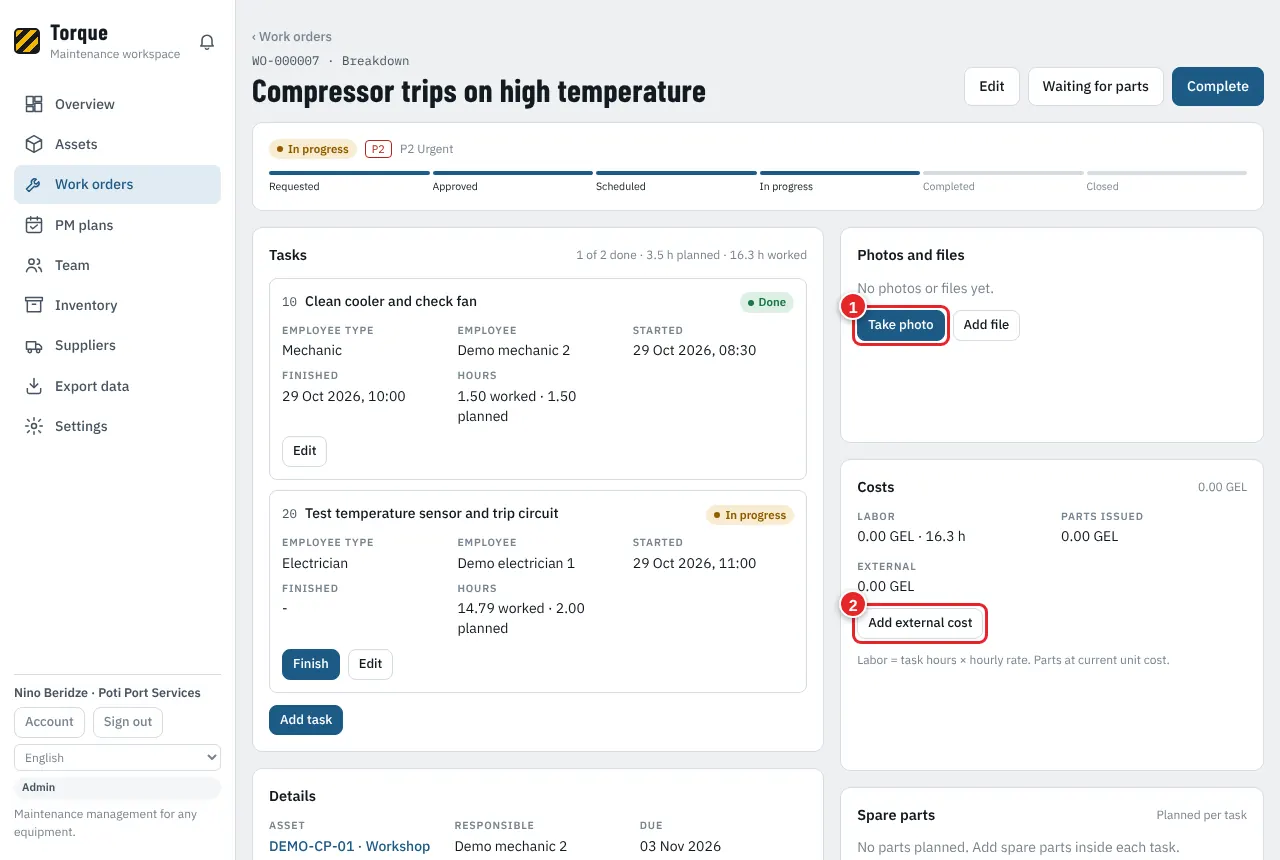Click the WO-000007 work order number
This screenshot has width=1280, height=860.
point(286,61)
